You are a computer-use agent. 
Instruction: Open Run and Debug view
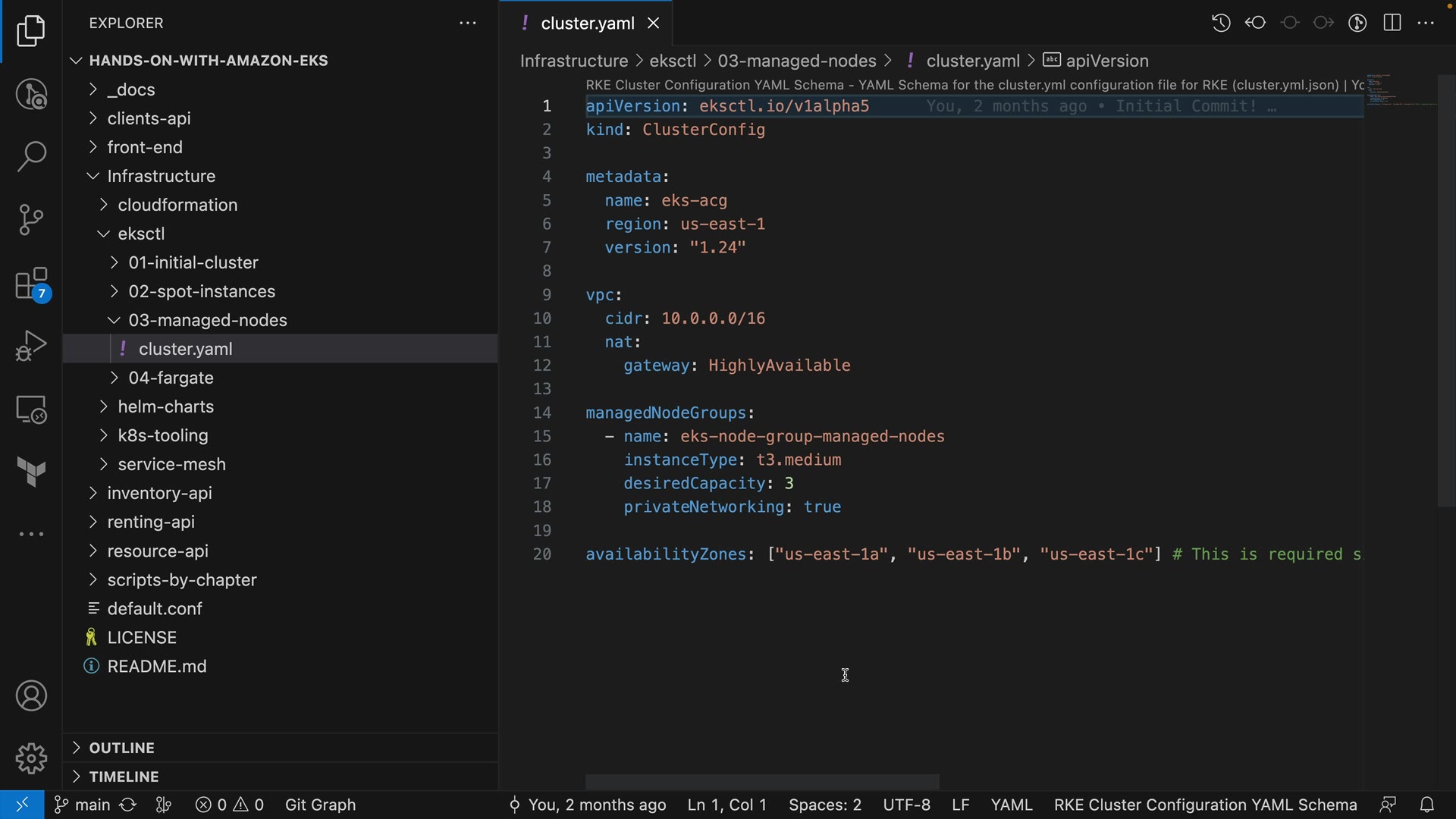point(31,346)
